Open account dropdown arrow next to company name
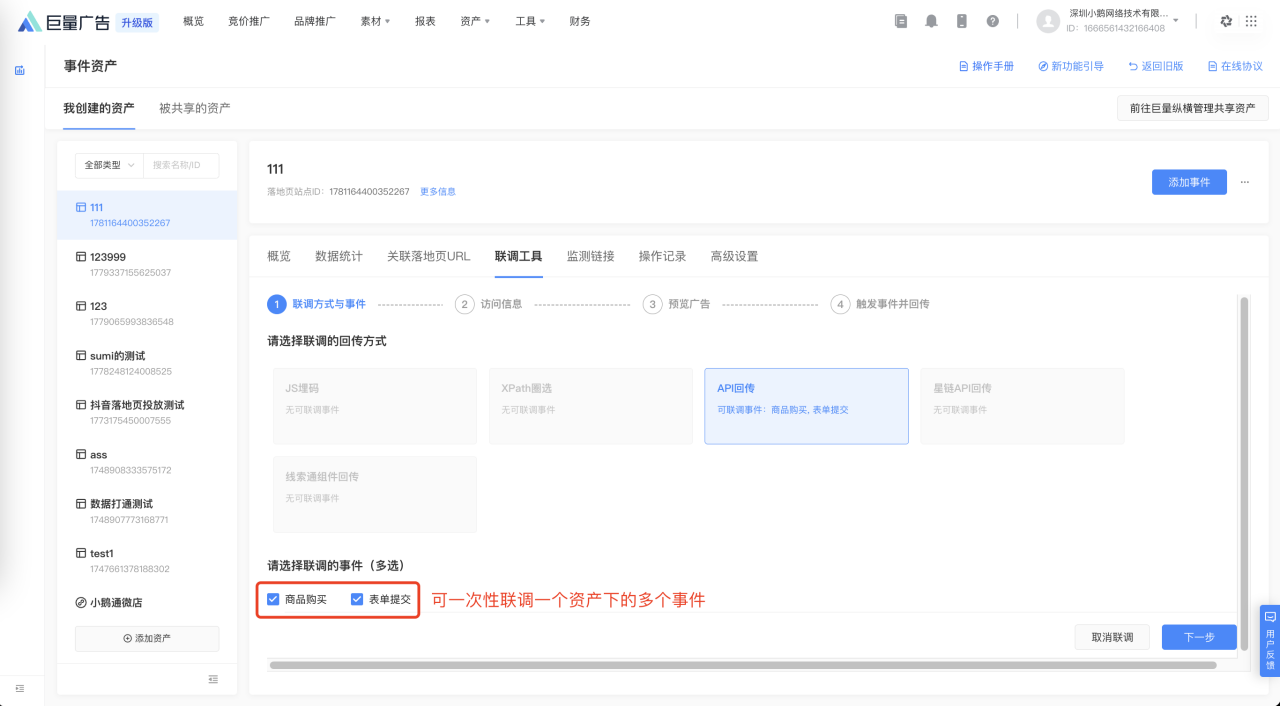 [x=1176, y=21]
